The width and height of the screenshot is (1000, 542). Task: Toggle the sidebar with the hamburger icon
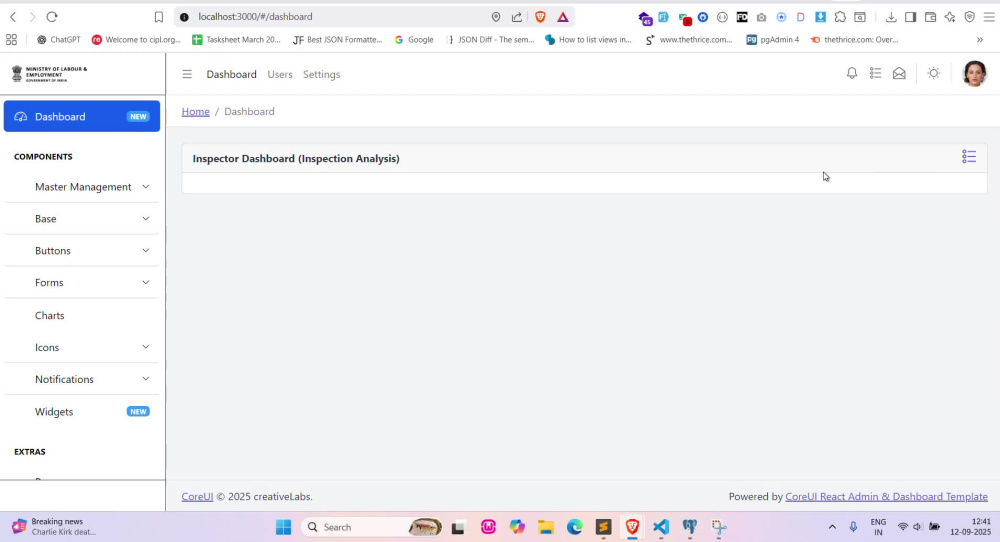click(x=187, y=75)
